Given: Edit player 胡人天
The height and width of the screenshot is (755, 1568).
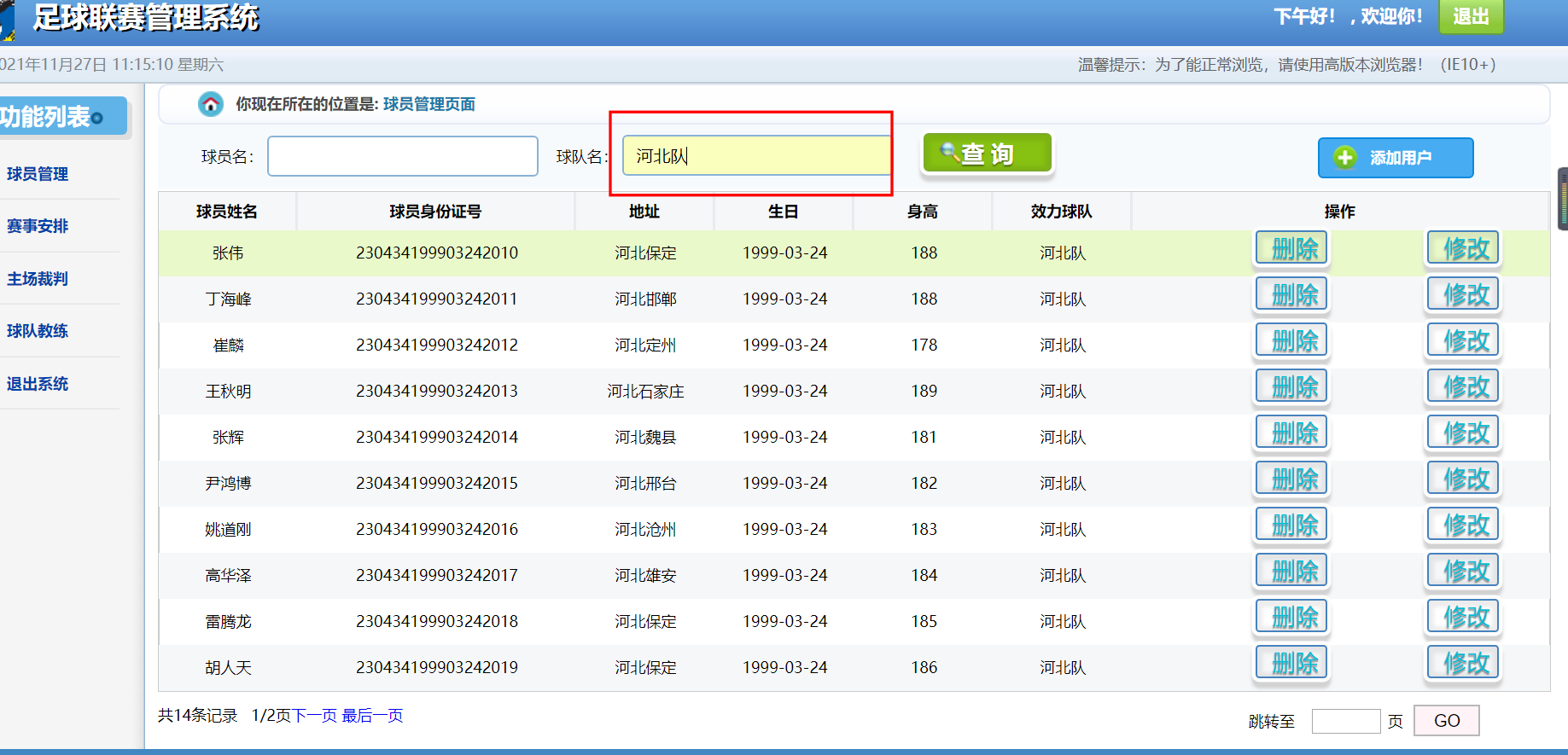Looking at the screenshot, I should pyautogui.click(x=1463, y=663).
